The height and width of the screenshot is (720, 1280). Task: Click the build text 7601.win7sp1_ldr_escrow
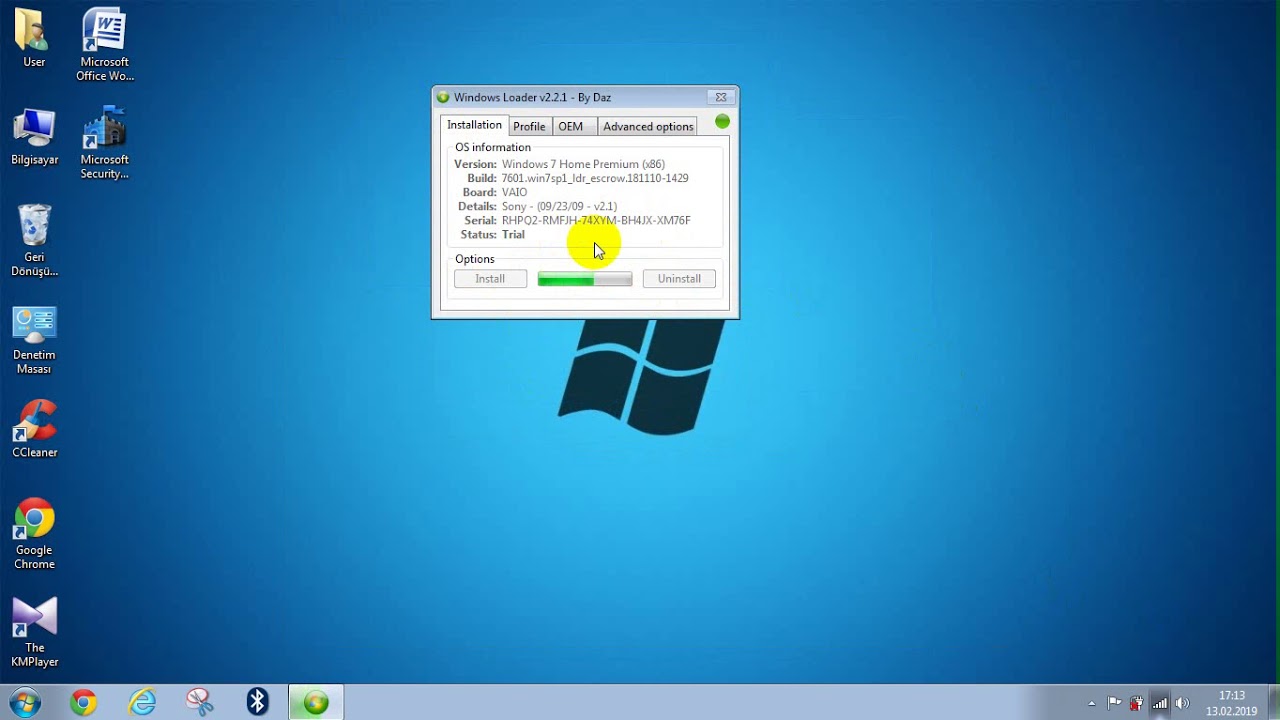[595, 178]
